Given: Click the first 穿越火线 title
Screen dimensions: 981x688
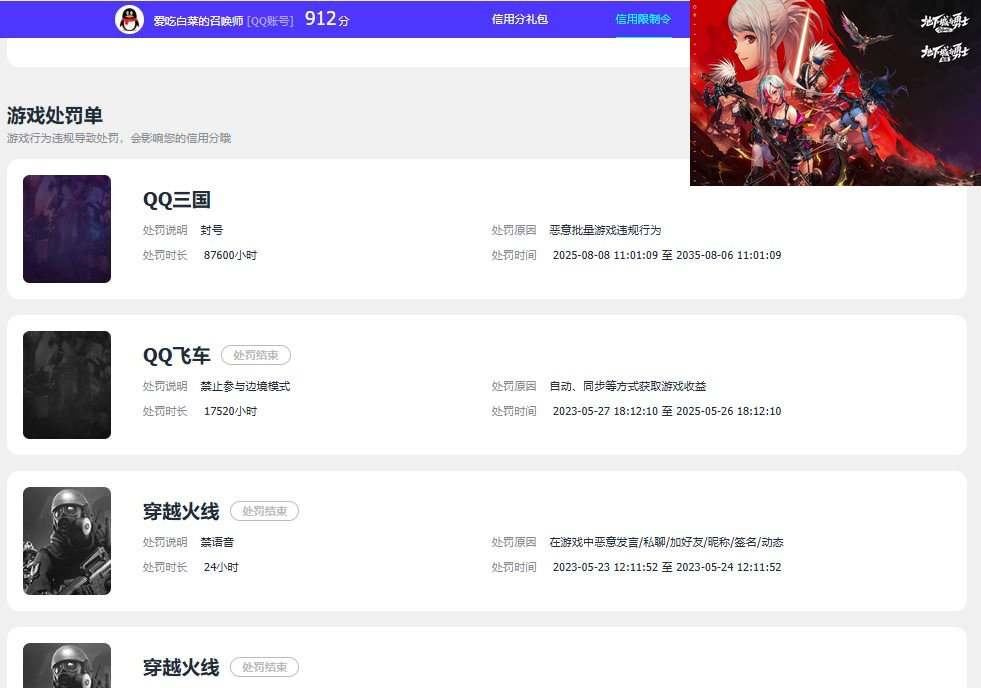Looking at the screenshot, I should [181, 512].
